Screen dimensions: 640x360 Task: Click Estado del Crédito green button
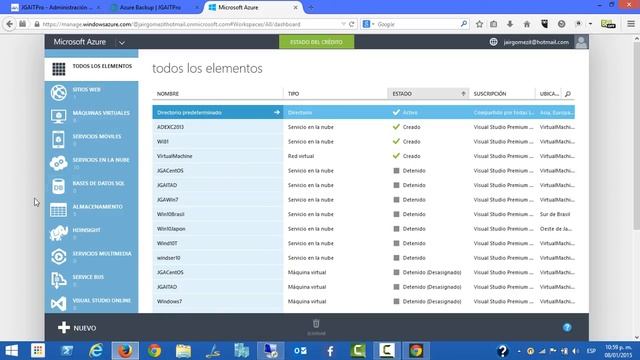316,42
